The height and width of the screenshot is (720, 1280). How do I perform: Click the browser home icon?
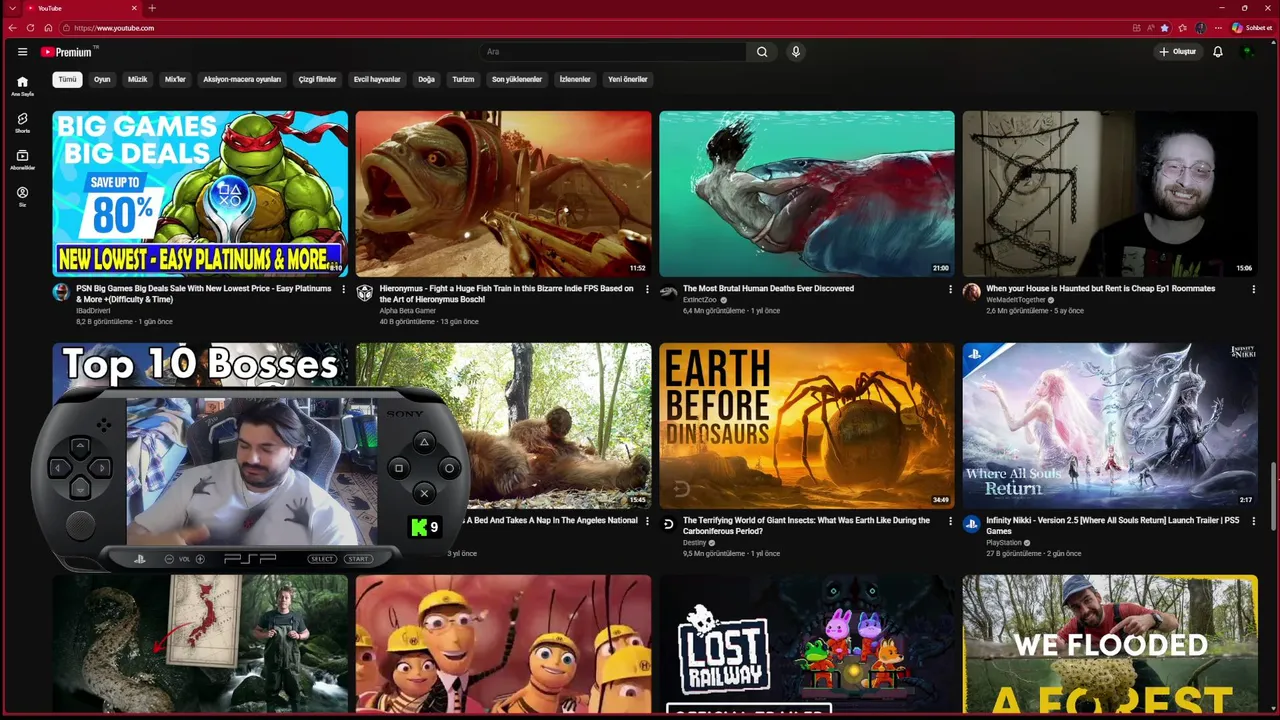coord(48,28)
